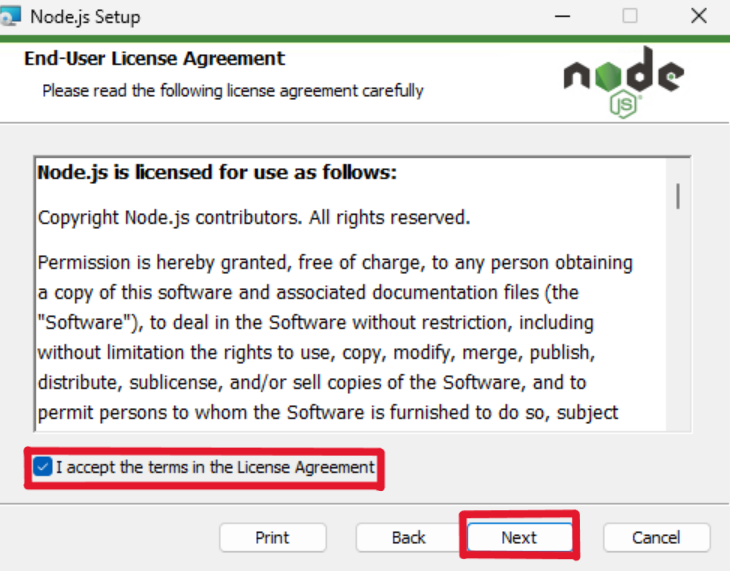Click the "Node.js Setup" title bar text
The height and width of the screenshot is (571, 730).
point(86,17)
